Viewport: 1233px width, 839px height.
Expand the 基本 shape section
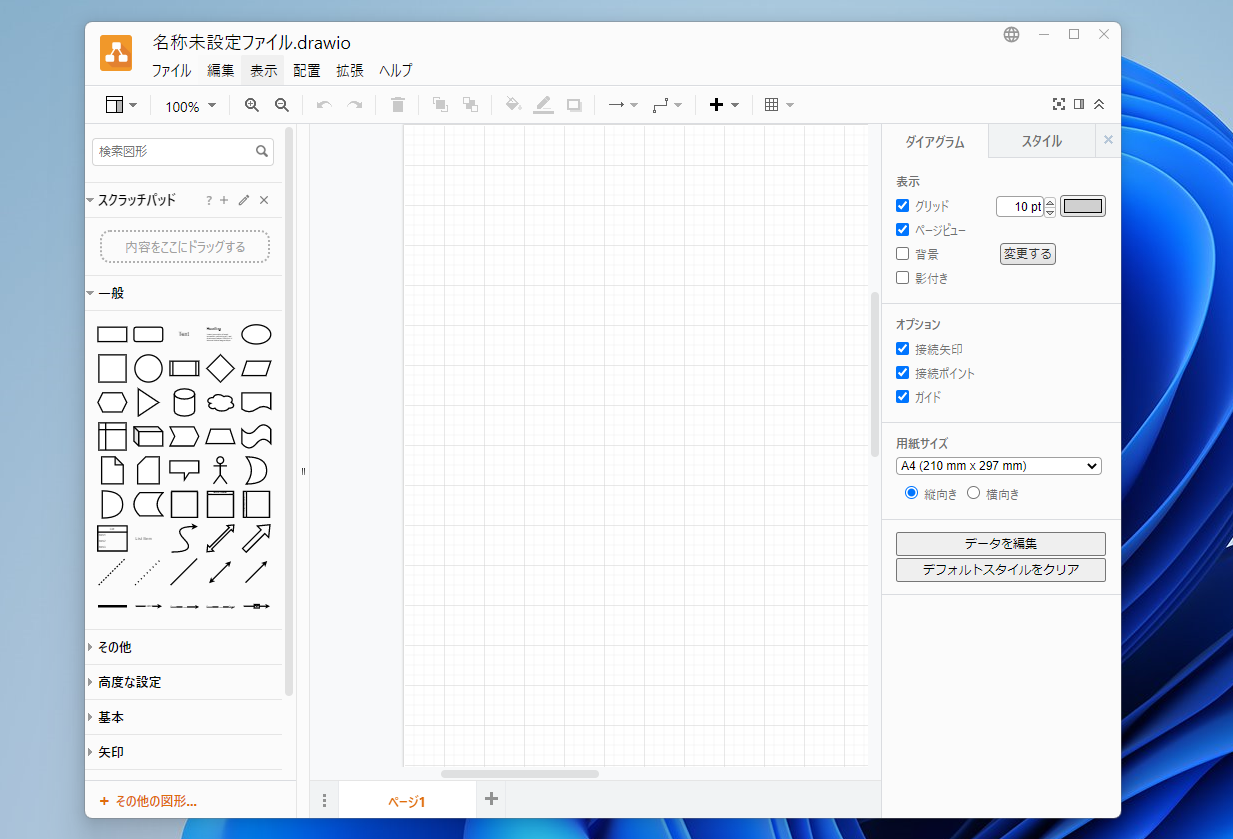(x=185, y=717)
